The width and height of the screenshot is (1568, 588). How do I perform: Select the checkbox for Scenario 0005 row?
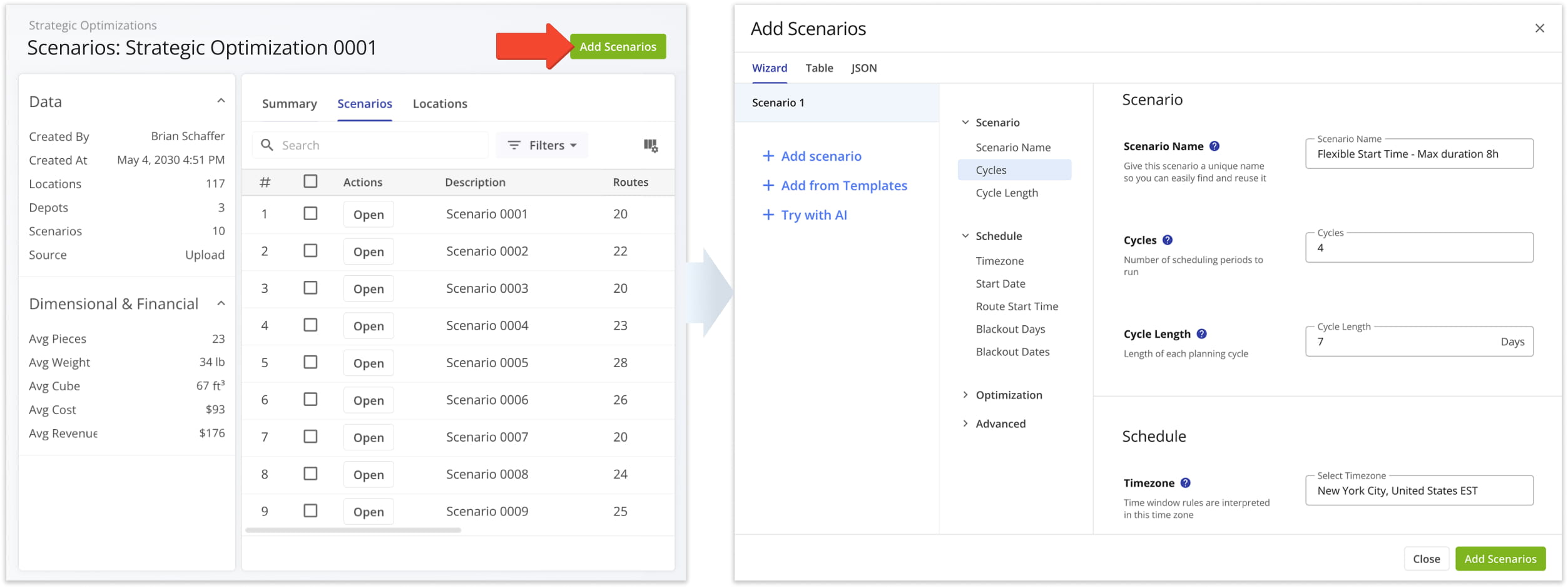tap(310, 363)
